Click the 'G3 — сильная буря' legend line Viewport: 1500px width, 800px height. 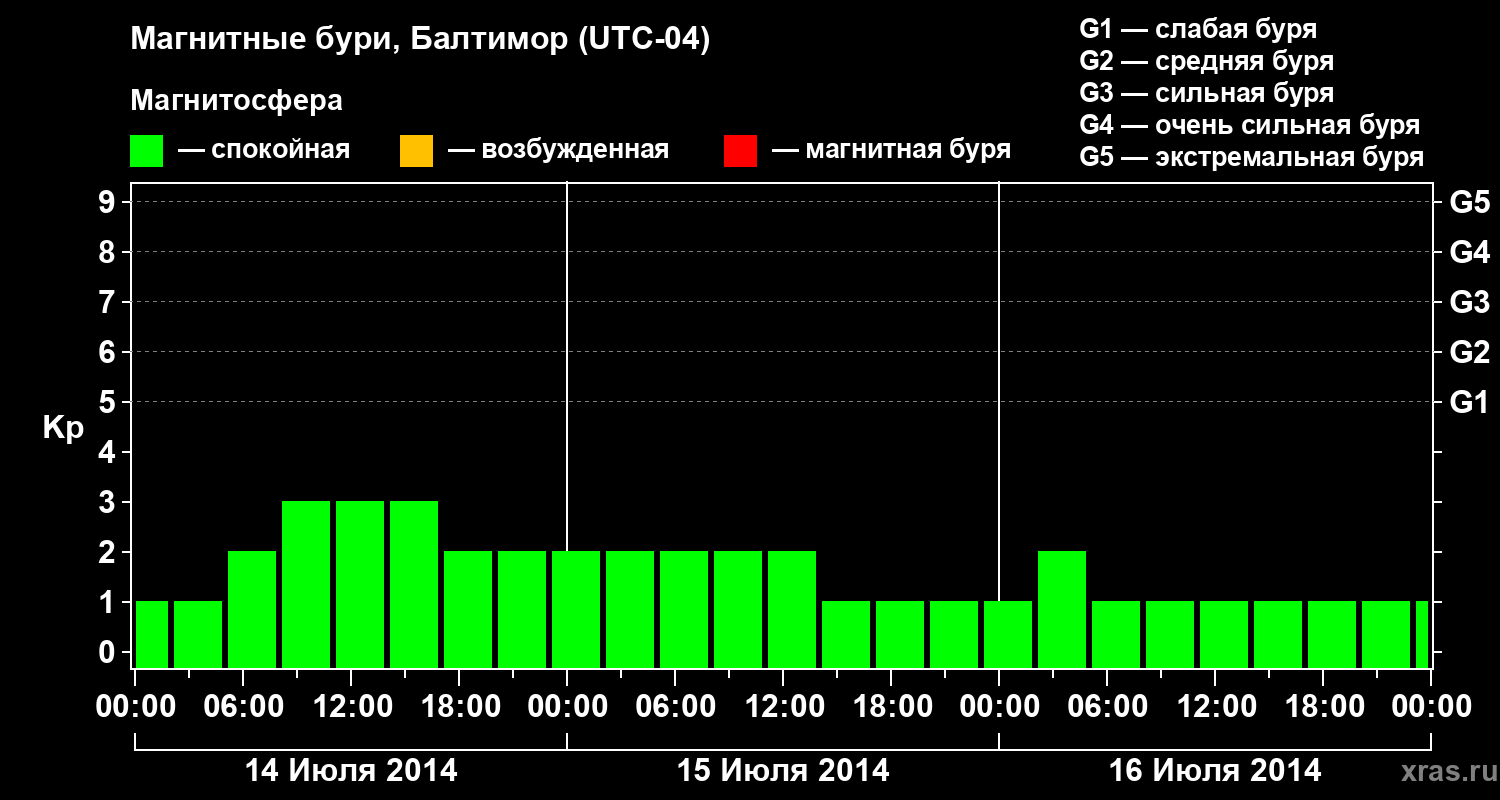1206,93
